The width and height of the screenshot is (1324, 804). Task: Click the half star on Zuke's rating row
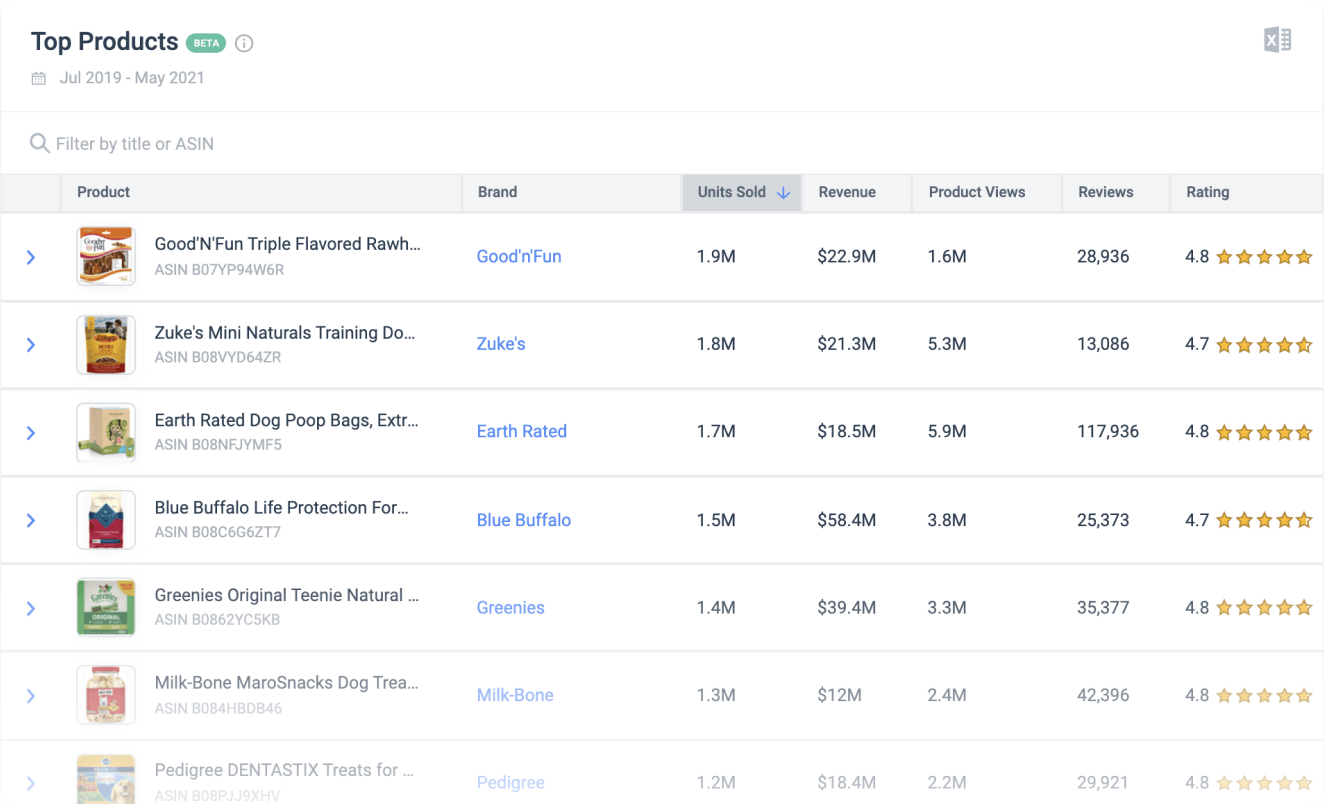tap(1303, 344)
